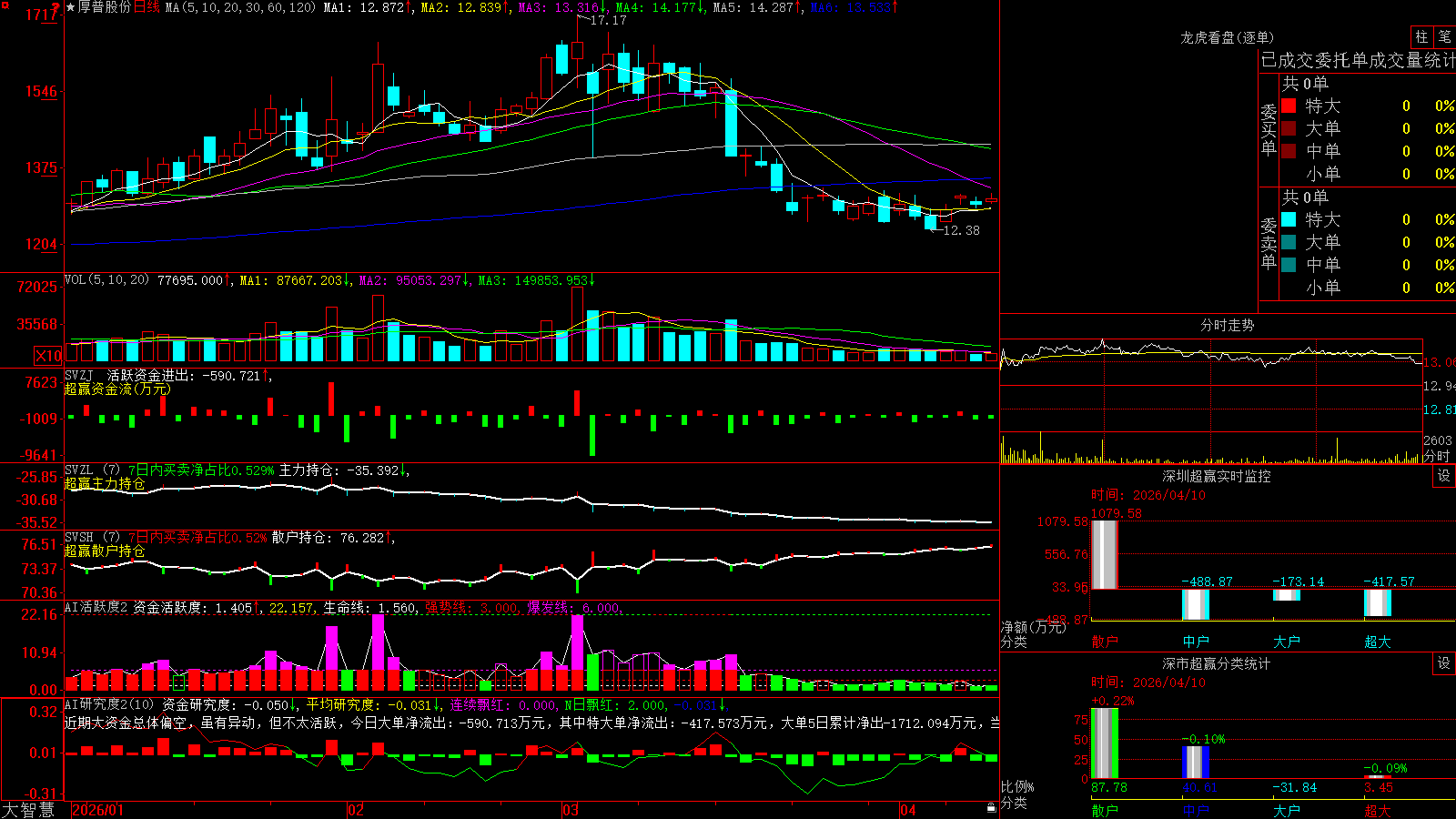The width and height of the screenshot is (1456, 819).
Task: Click the MA(5,10,20,30,60,120) indicator label
Action: coord(241,7)
